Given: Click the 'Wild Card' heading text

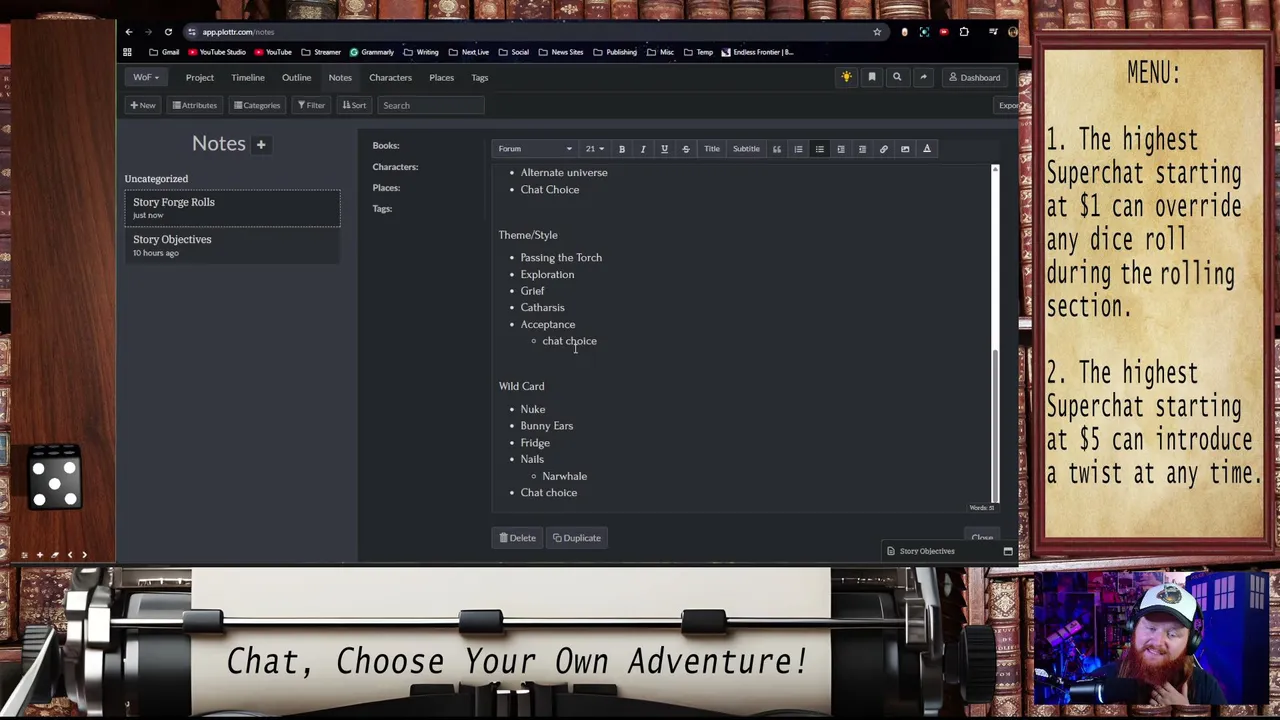Looking at the screenshot, I should point(522,386).
